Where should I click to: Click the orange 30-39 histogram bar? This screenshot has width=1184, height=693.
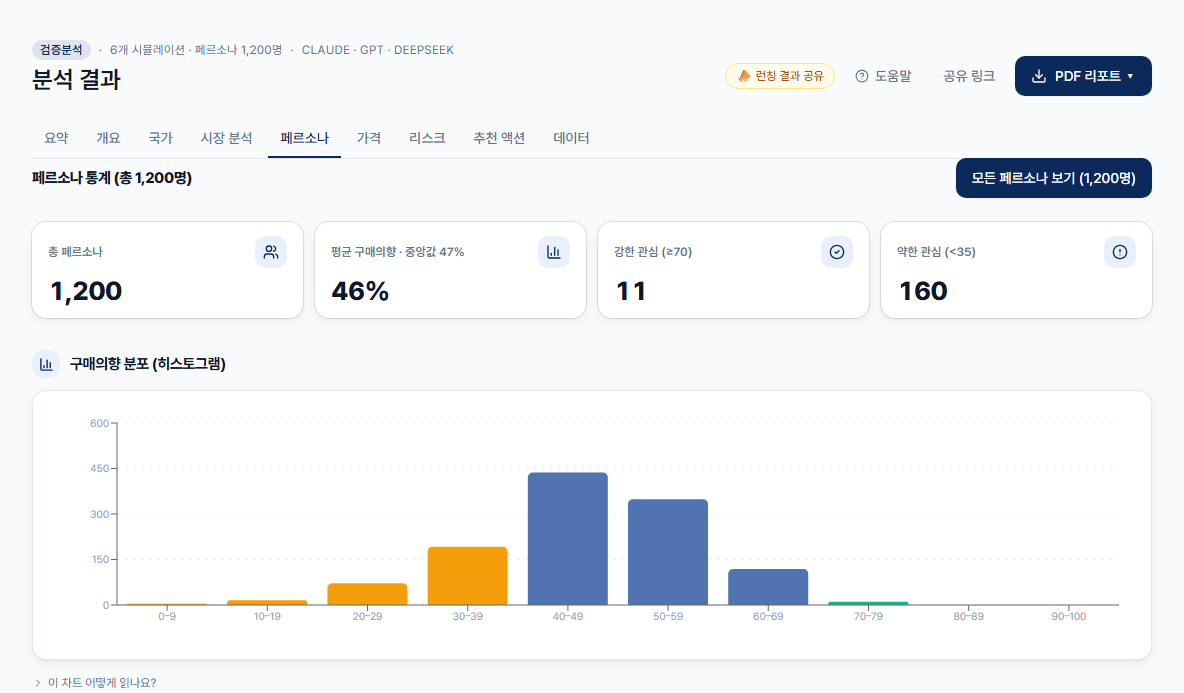467,576
